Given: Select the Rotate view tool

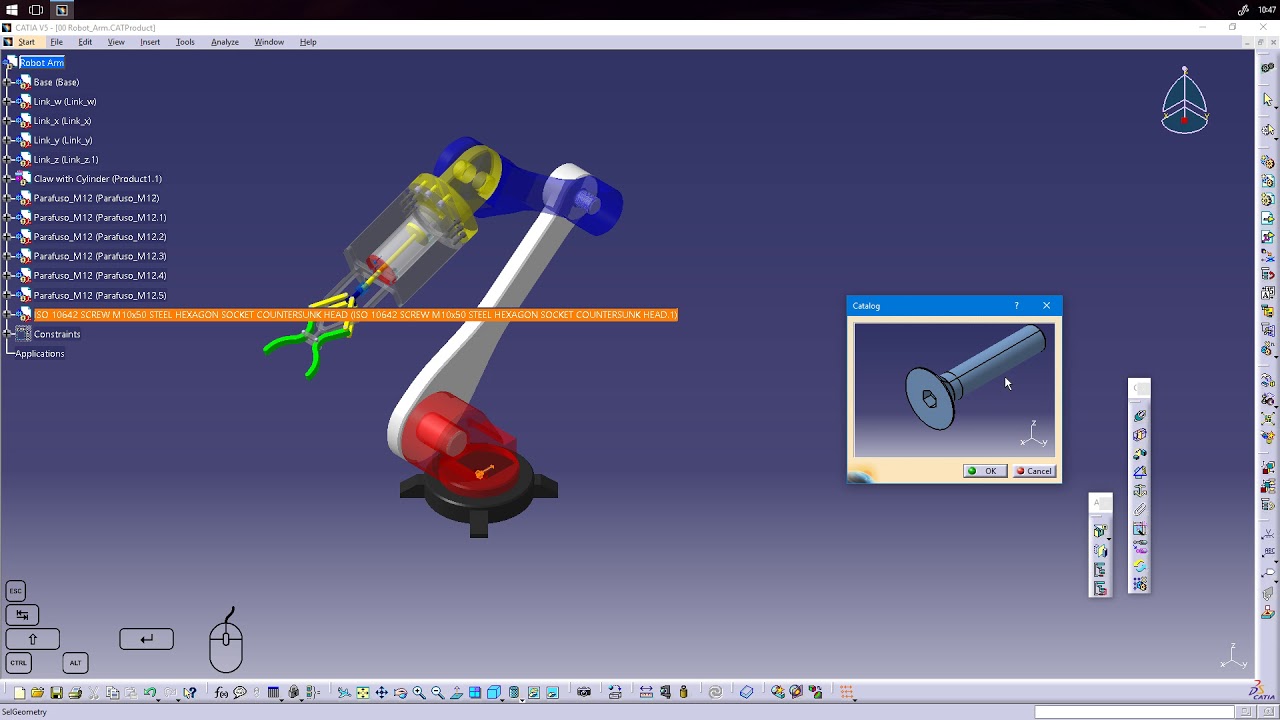Looking at the screenshot, I should pyautogui.click(x=400, y=692).
